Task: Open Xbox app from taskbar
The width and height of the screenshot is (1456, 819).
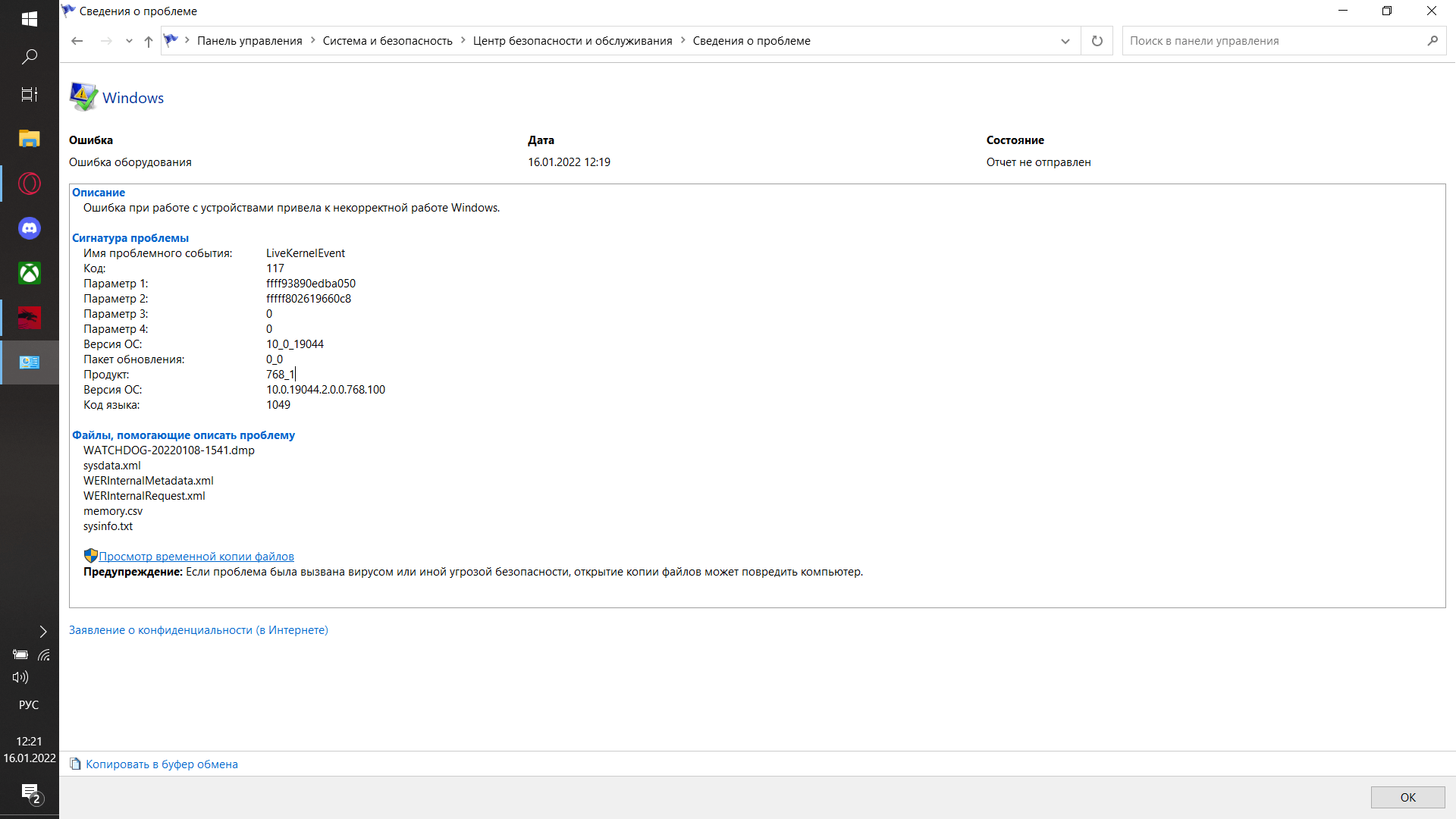Action: [30, 273]
